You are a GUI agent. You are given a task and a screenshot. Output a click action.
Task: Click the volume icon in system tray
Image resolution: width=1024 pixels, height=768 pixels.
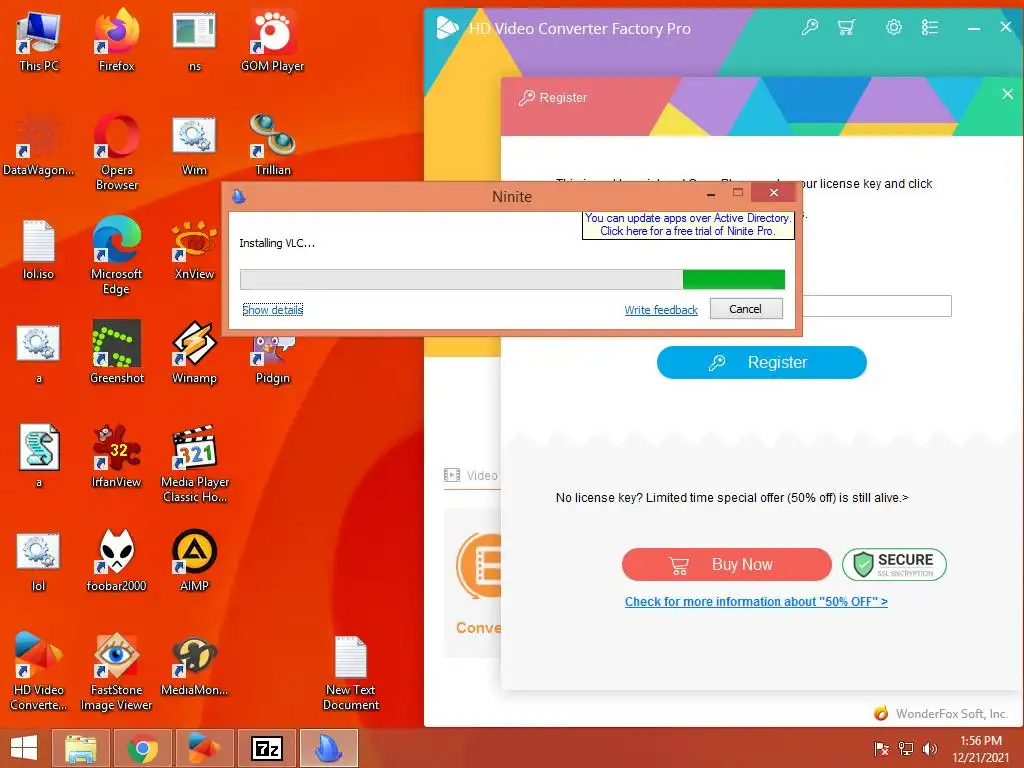(x=929, y=749)
